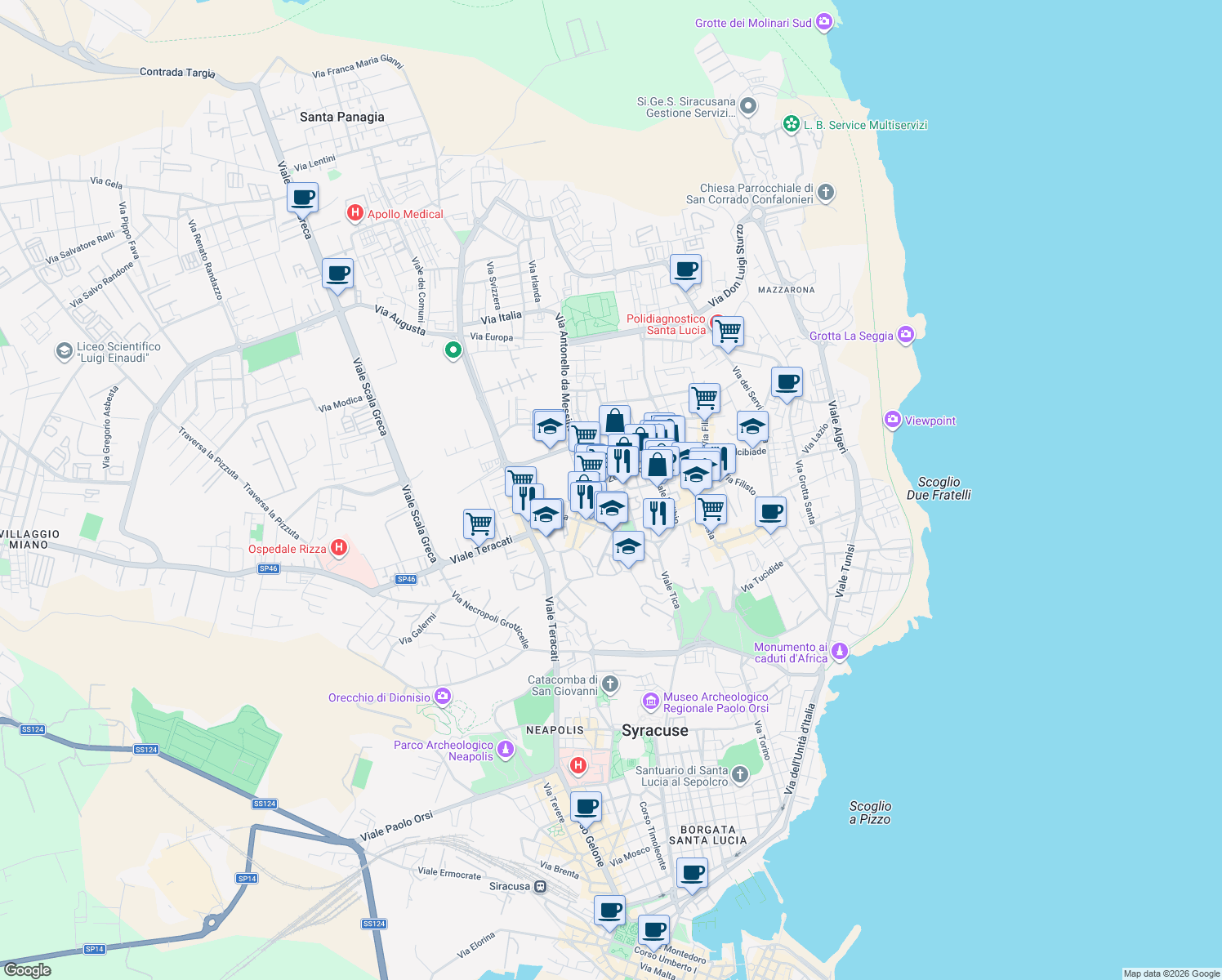
Task: Open the supermarket cart icon near Polidiagnostico Santa Lucia
Action: click(728, 332)
